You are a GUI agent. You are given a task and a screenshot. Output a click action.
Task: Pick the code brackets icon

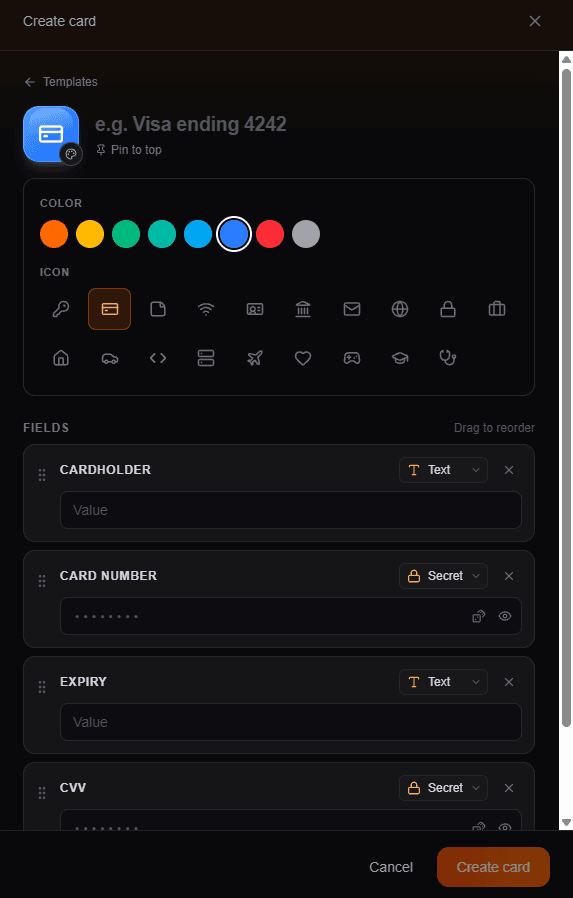click(158, 358)
